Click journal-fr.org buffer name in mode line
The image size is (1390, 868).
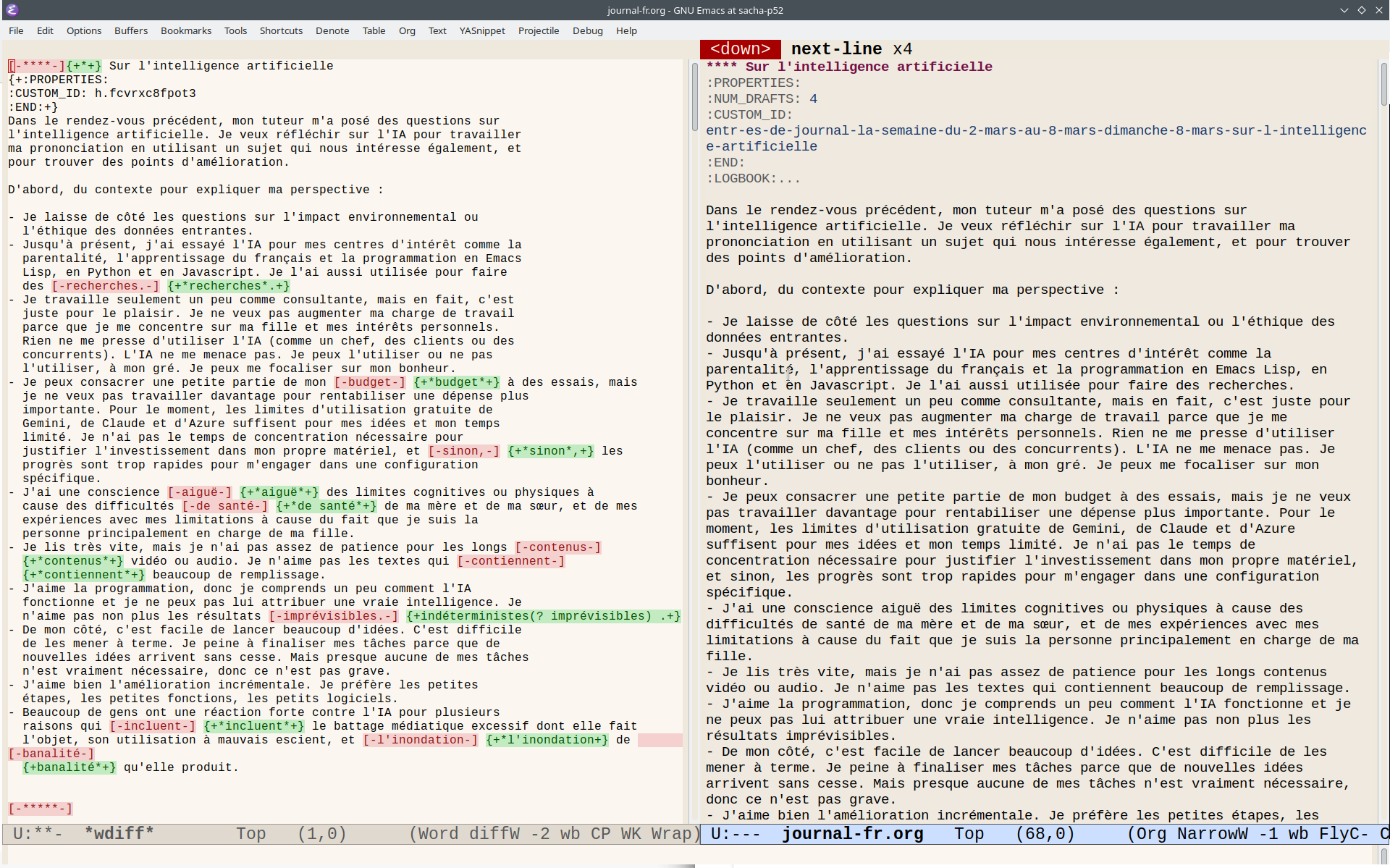point(852,834)
